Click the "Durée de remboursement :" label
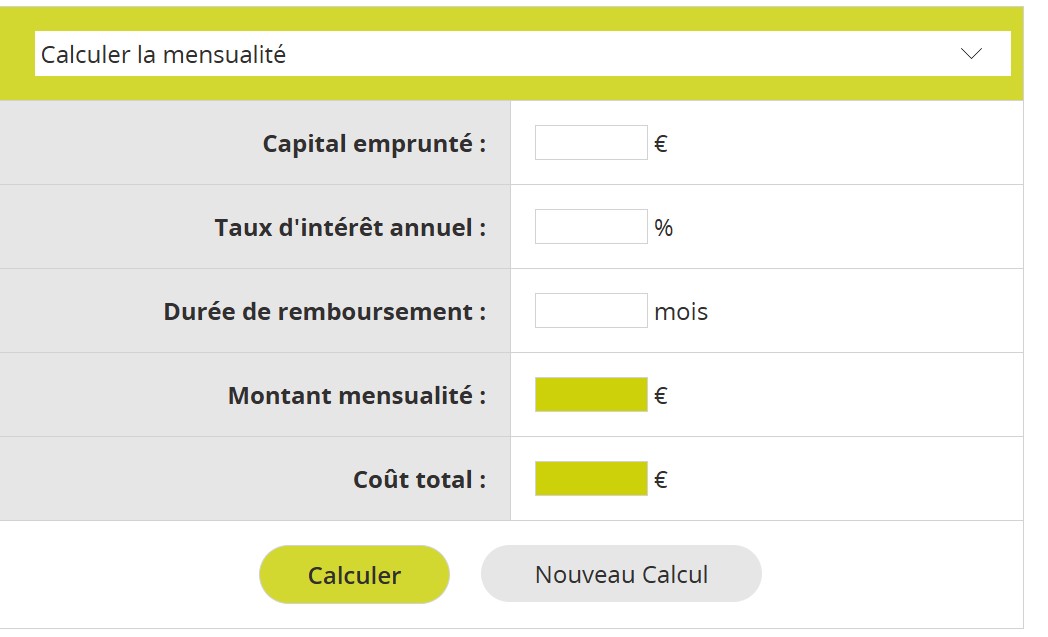Screen dimensions: 1048x637 point(325,312)
